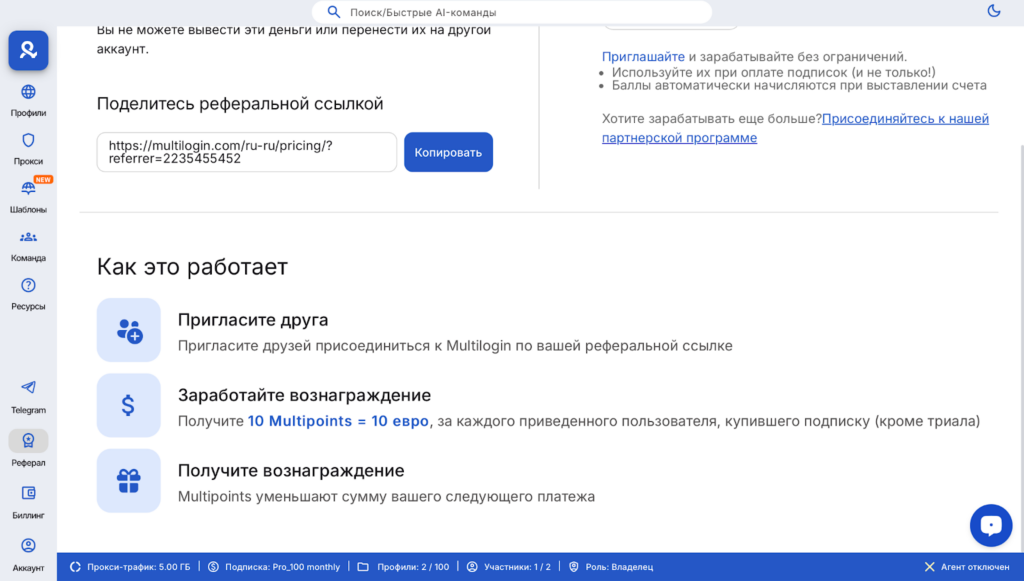The image size is (1024, 581).
Task: Click the 10 Multipoints = 10 евро text
Action: 338,421
